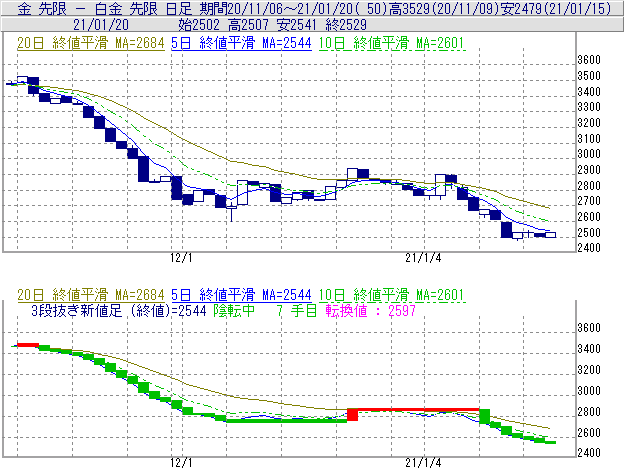Click the 2400 axis value on upper chart
This screenshot has width=624, height=475.
pos(589,247)
